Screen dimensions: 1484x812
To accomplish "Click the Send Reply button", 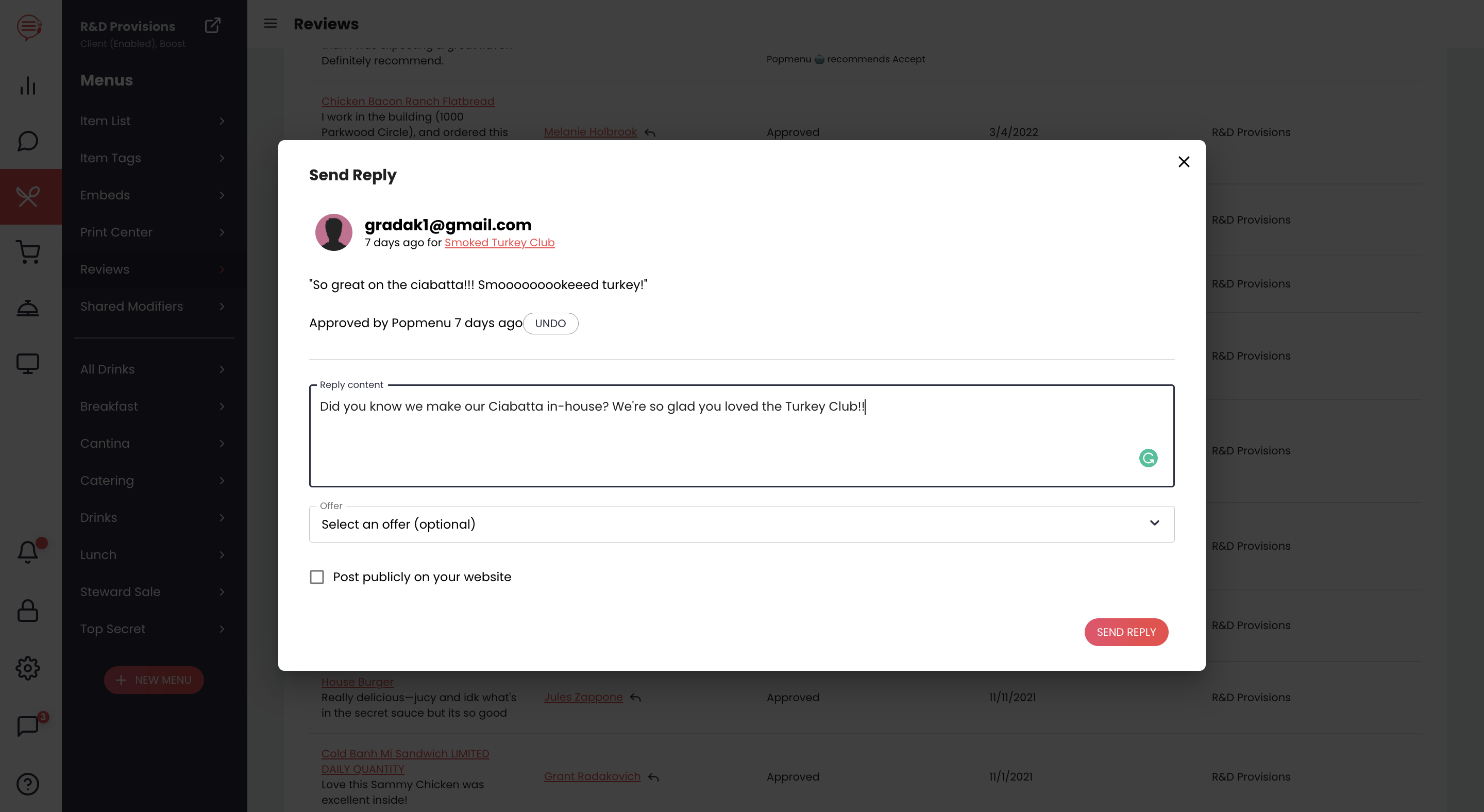I will (x=1126, y=632).
